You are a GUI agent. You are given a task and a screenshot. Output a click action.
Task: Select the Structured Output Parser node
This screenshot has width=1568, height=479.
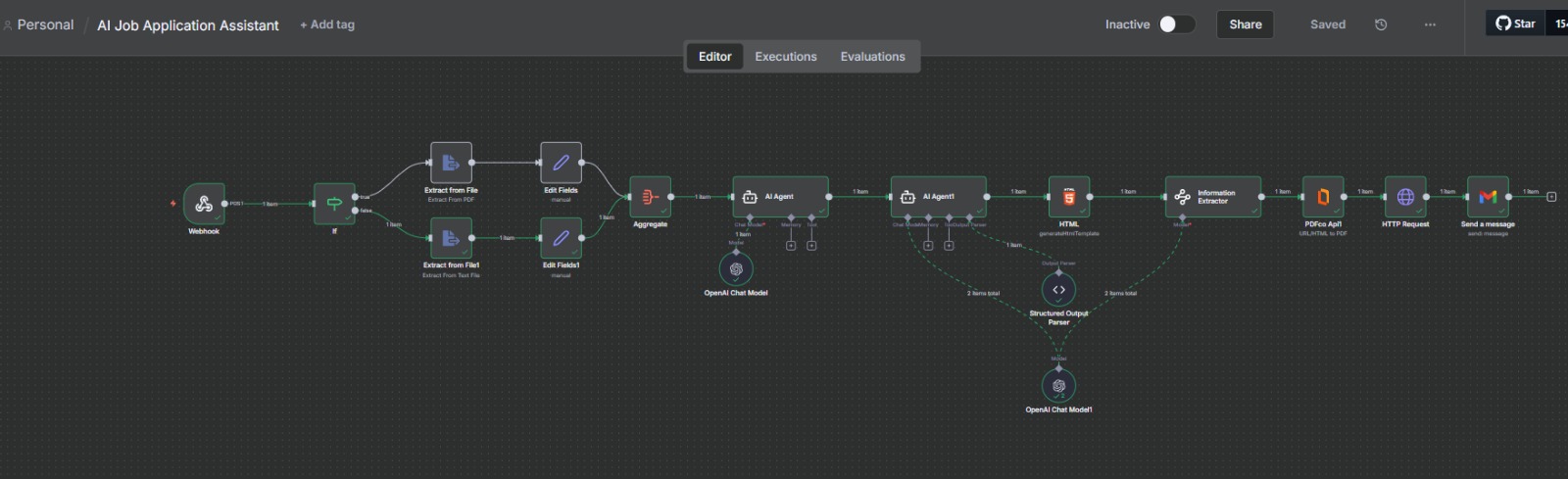(x=1058, y=290)
